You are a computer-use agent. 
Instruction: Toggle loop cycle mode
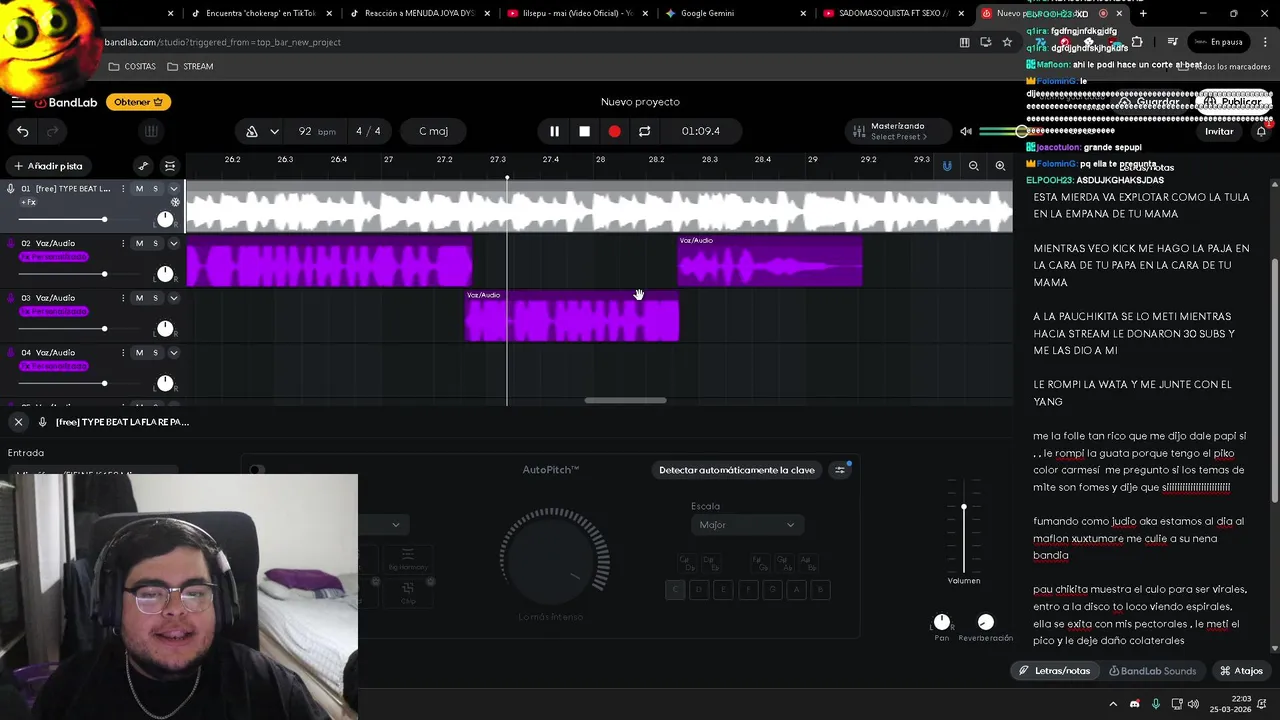tap(645, 131)
